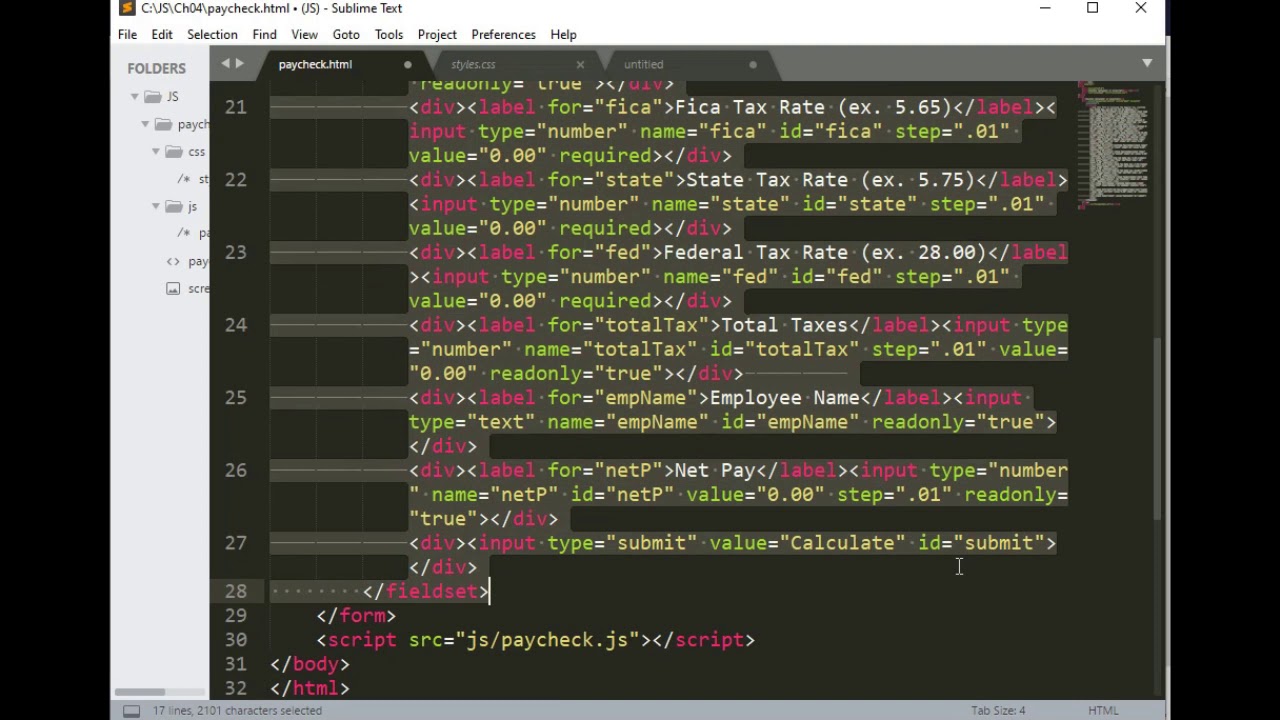1280x720 pixels.
Task: Place cursor on the closing form tag
Action: coord(356,616)
